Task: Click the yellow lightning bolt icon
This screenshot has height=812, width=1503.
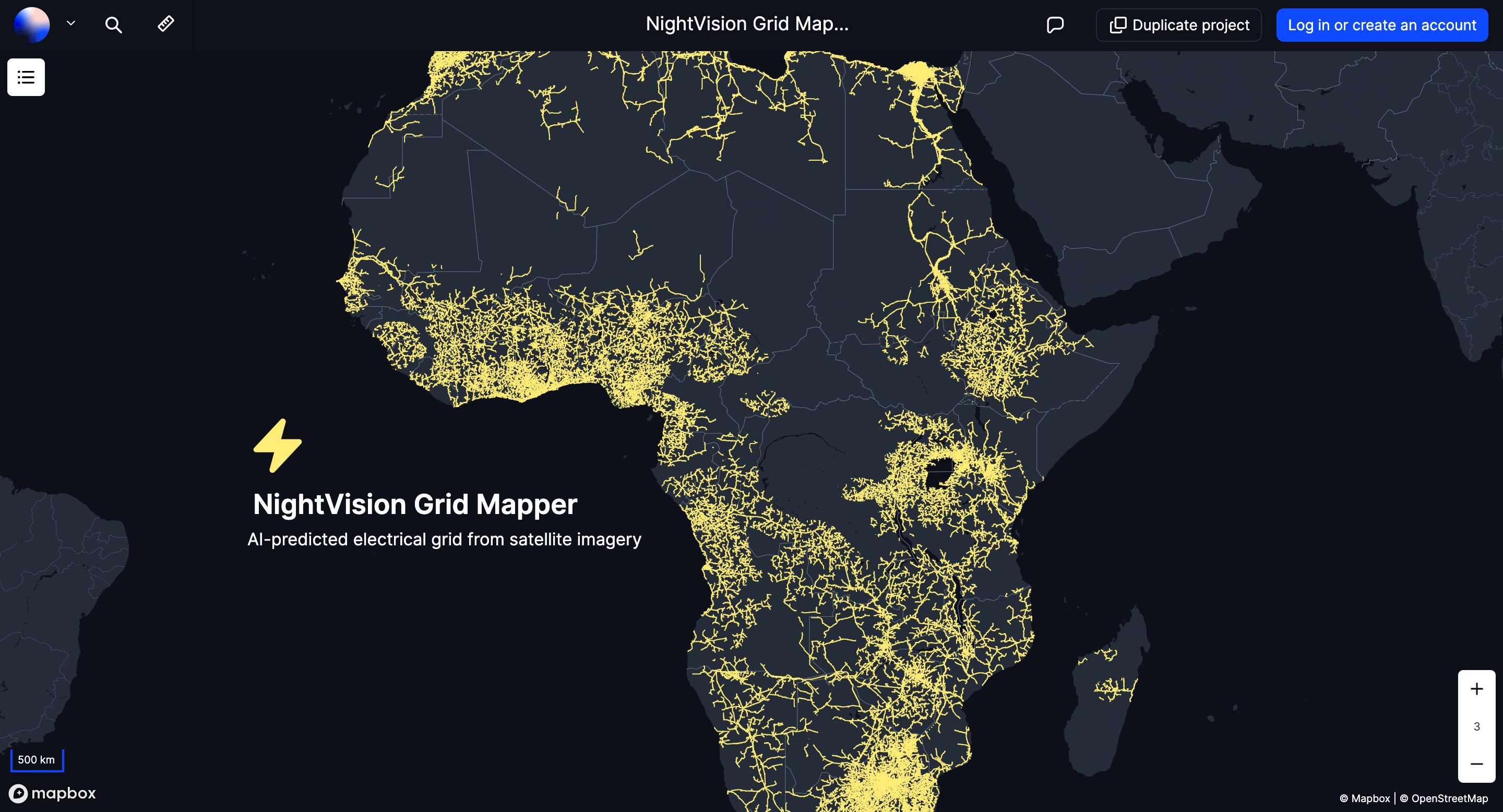Action: coord(278,446)
